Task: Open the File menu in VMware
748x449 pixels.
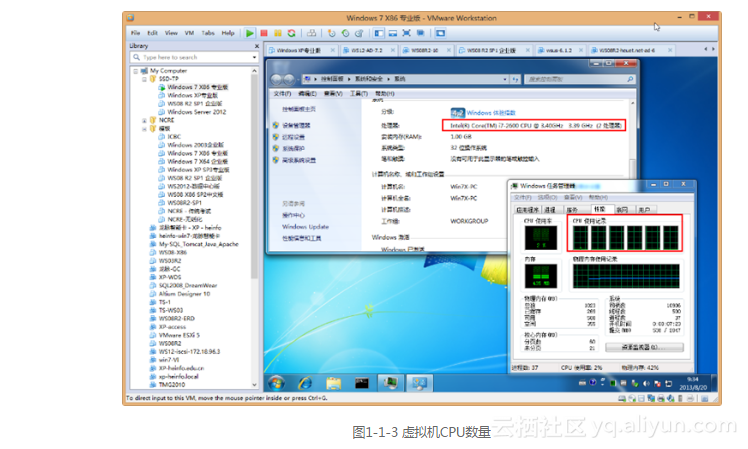Action: (x=135, y=33)
